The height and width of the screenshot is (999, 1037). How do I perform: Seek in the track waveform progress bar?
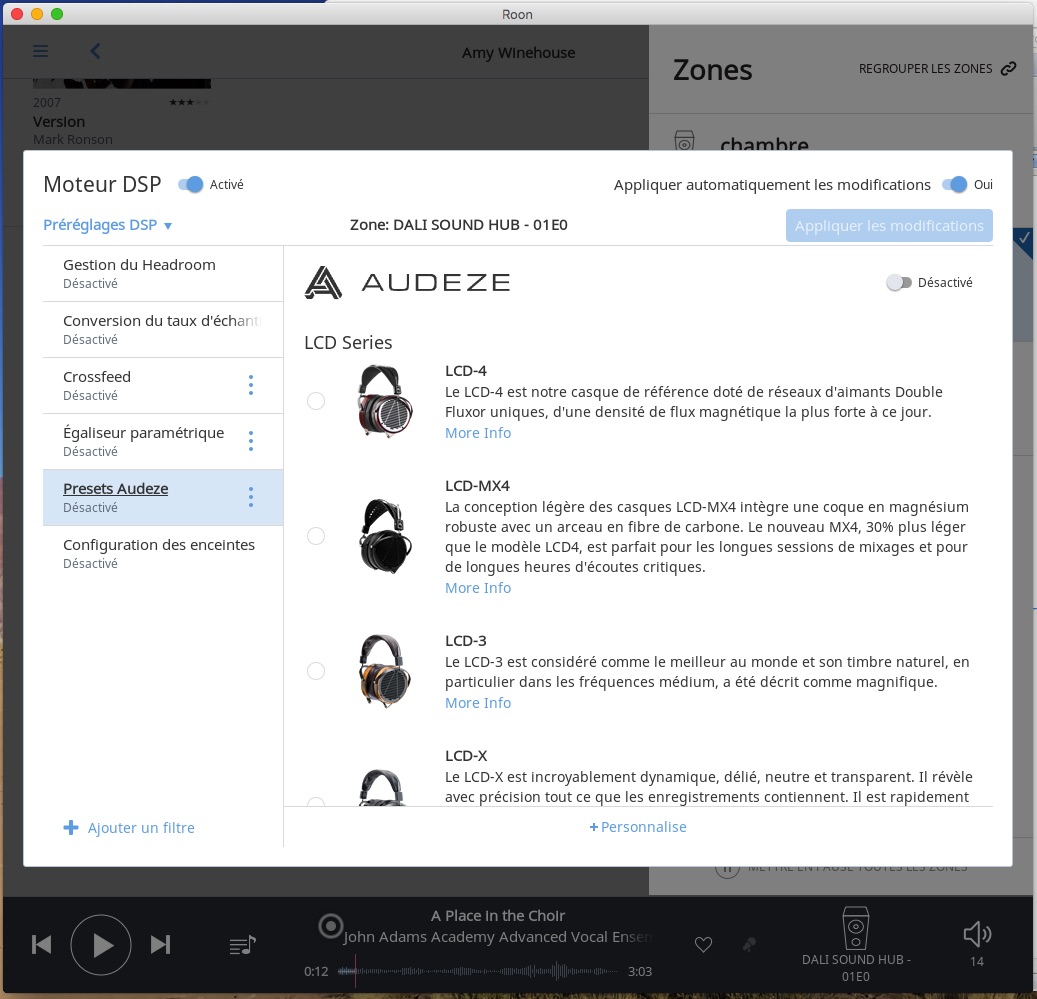coord(477,971)
